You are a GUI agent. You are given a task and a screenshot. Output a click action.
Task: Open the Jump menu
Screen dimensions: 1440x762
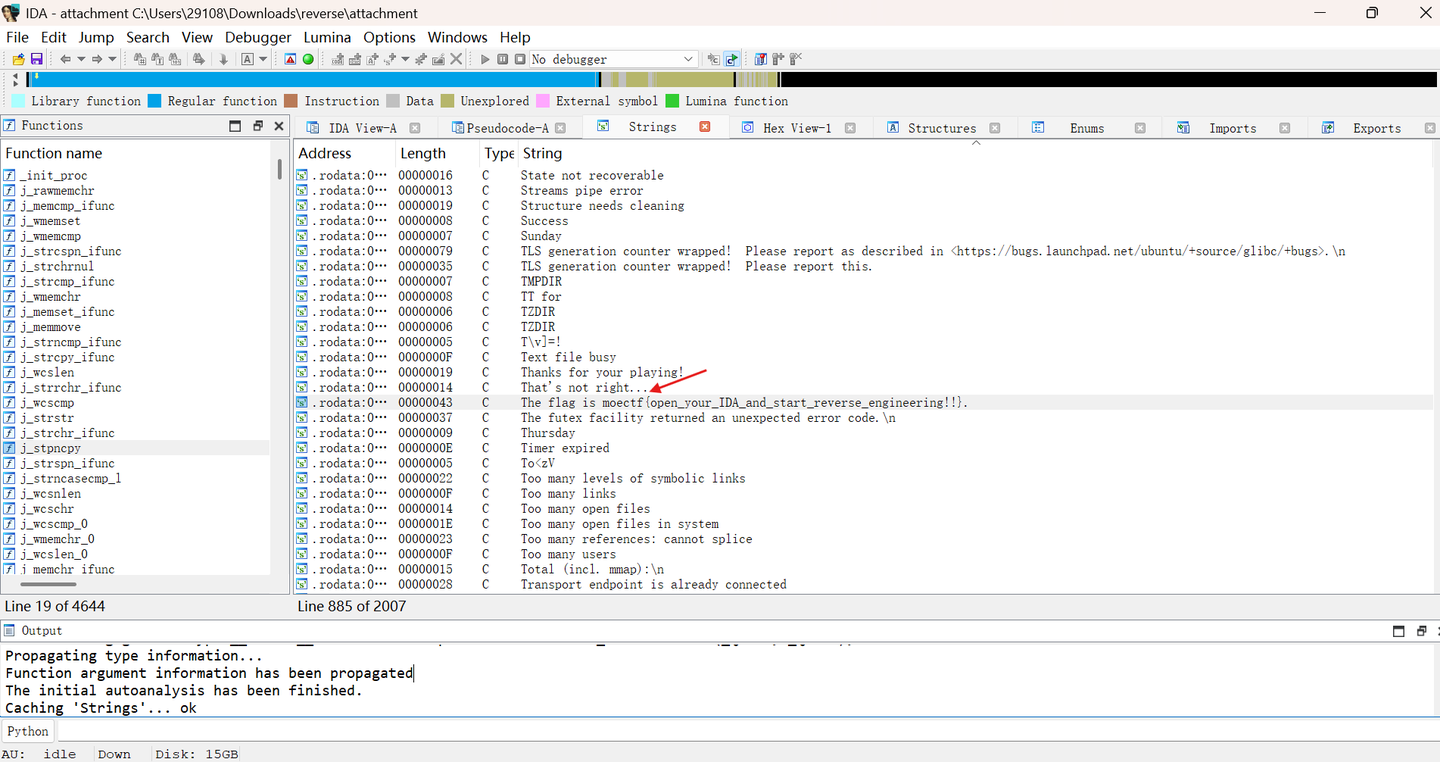tap(96, 37)
